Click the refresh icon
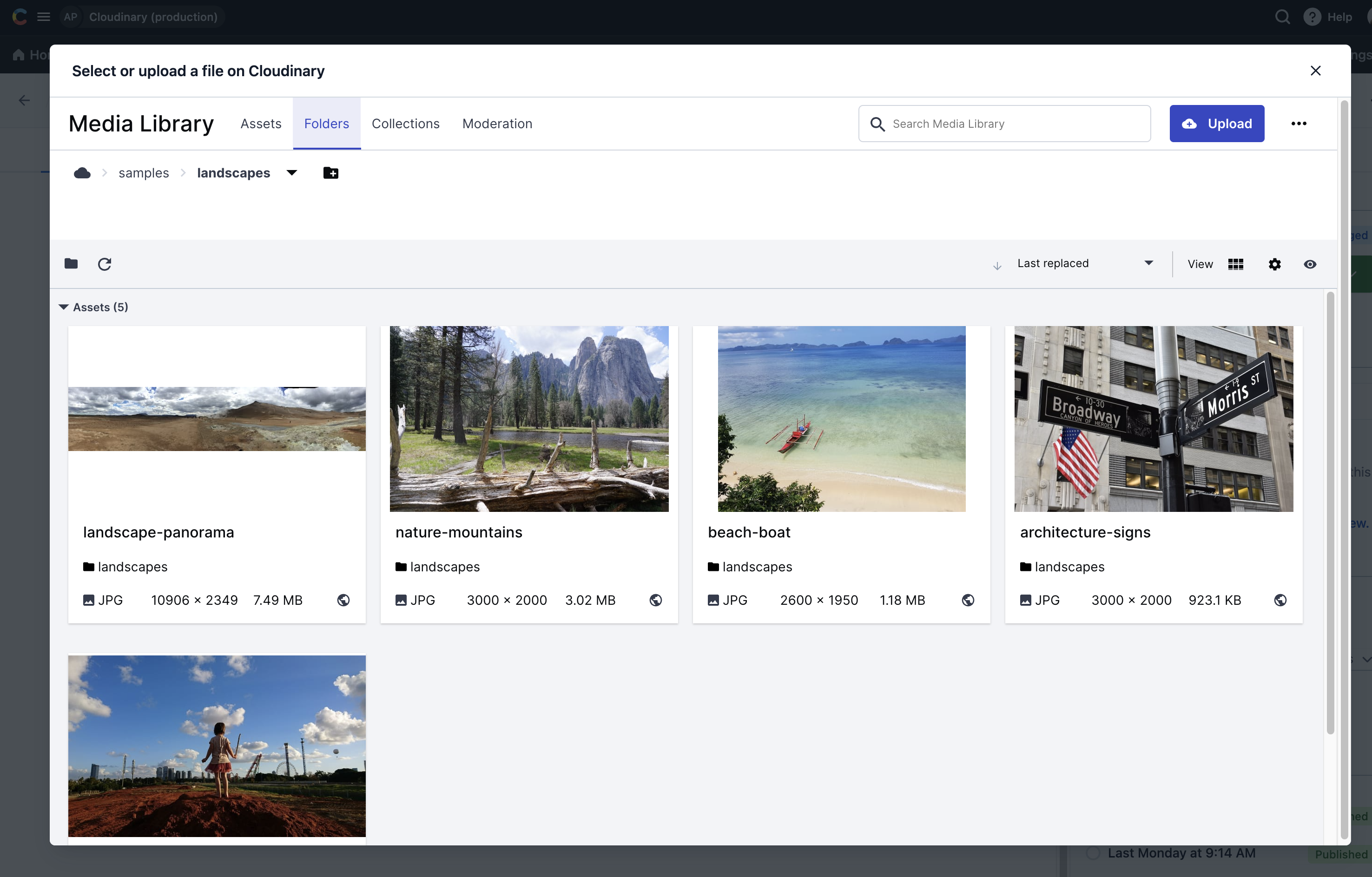 (104, 263)
